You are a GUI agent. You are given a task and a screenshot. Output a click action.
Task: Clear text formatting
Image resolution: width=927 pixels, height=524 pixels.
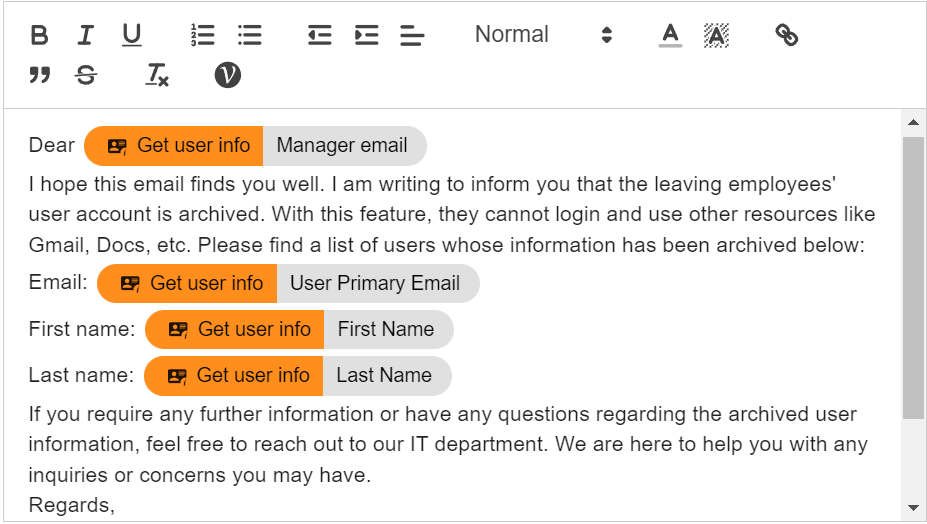(x=157, y=76)
